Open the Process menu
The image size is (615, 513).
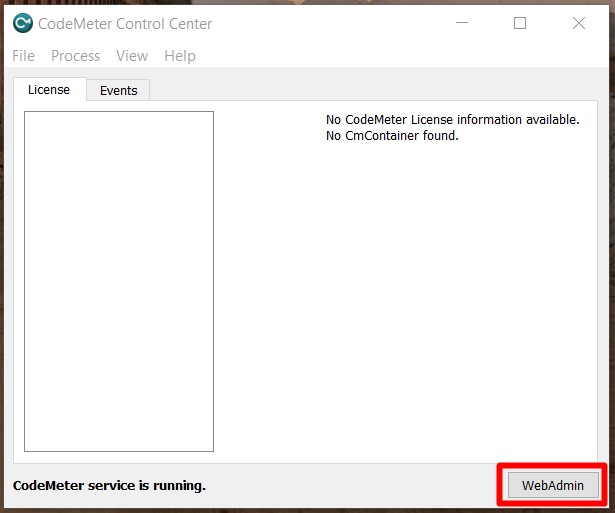click(75, 56)
